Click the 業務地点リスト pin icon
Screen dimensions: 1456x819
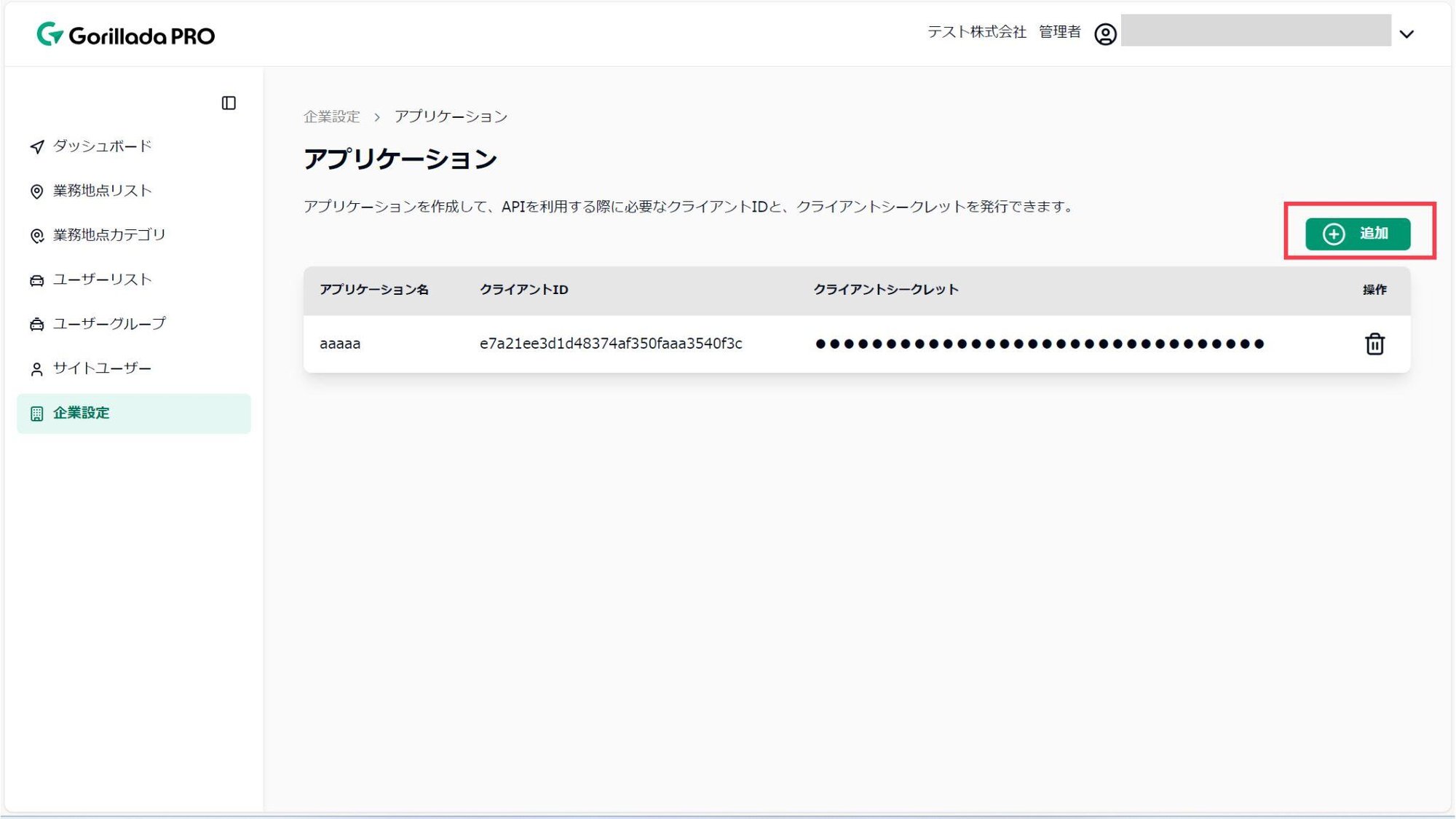coord(36,191)
